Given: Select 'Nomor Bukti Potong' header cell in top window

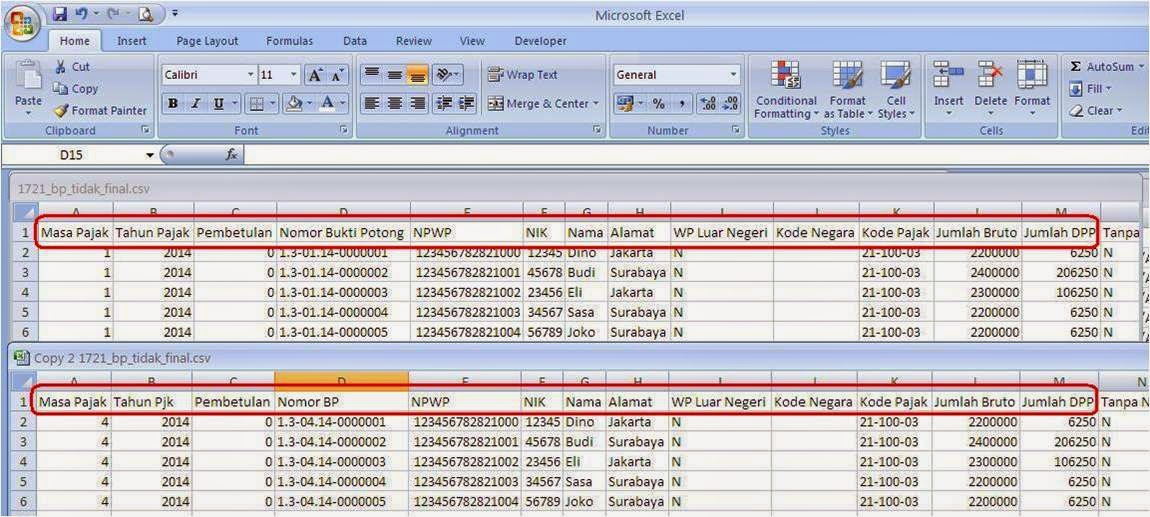Looking at the screenshot, I should (x=343, y=233).
